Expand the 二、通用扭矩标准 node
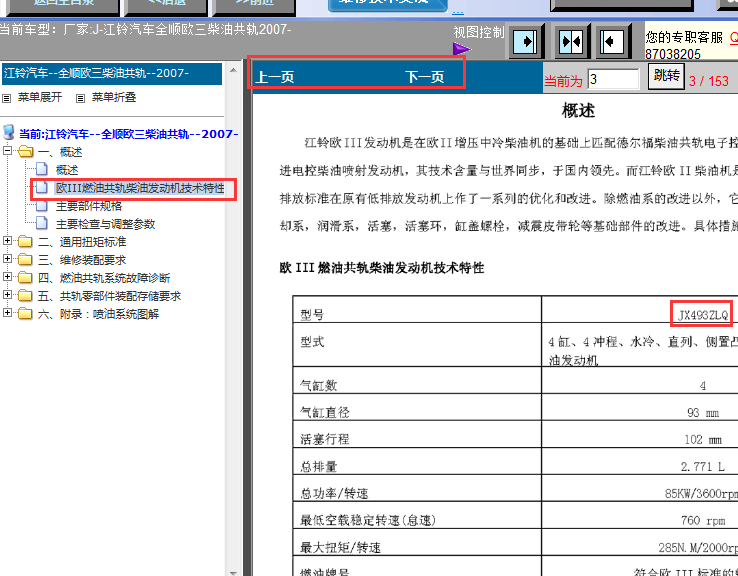 pos(7,241)
